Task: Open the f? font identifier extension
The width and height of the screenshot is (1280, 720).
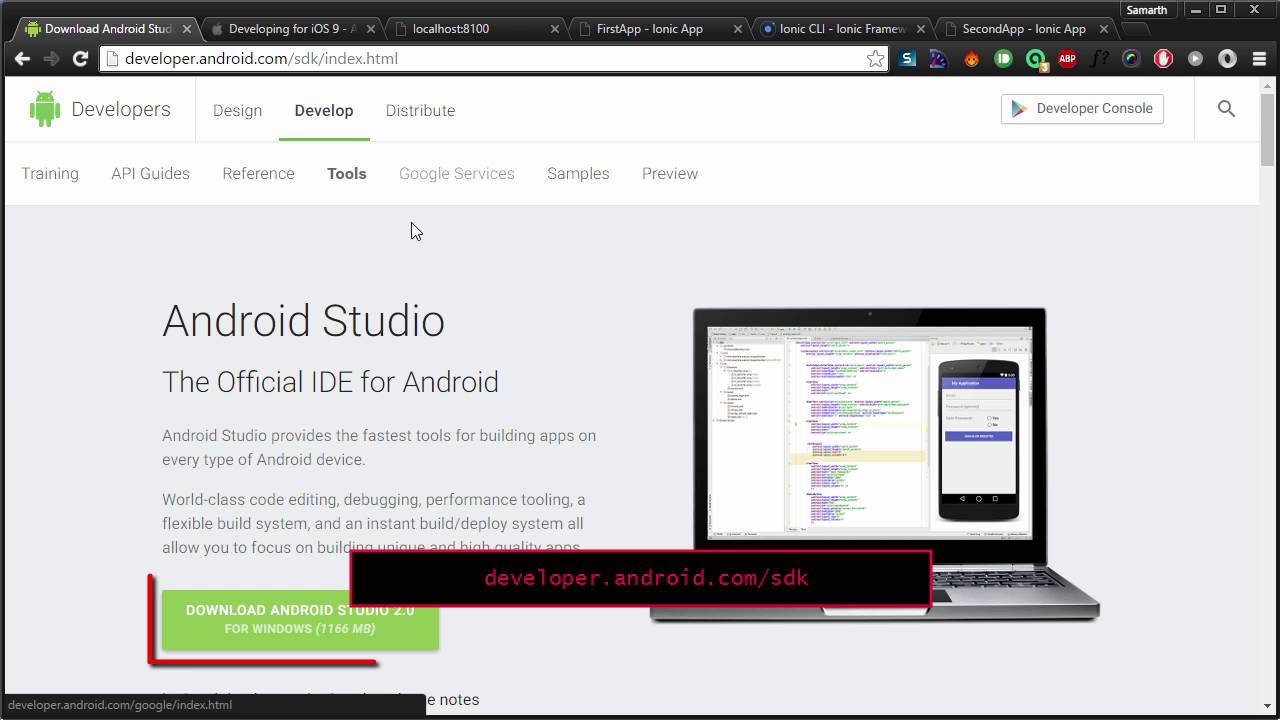Action: [1099, 59]
